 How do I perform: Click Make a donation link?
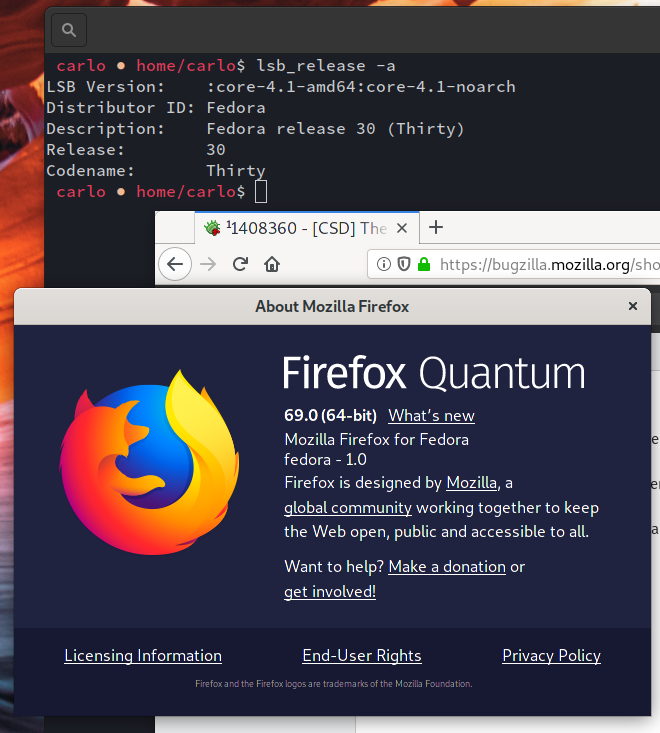(447, 567)
